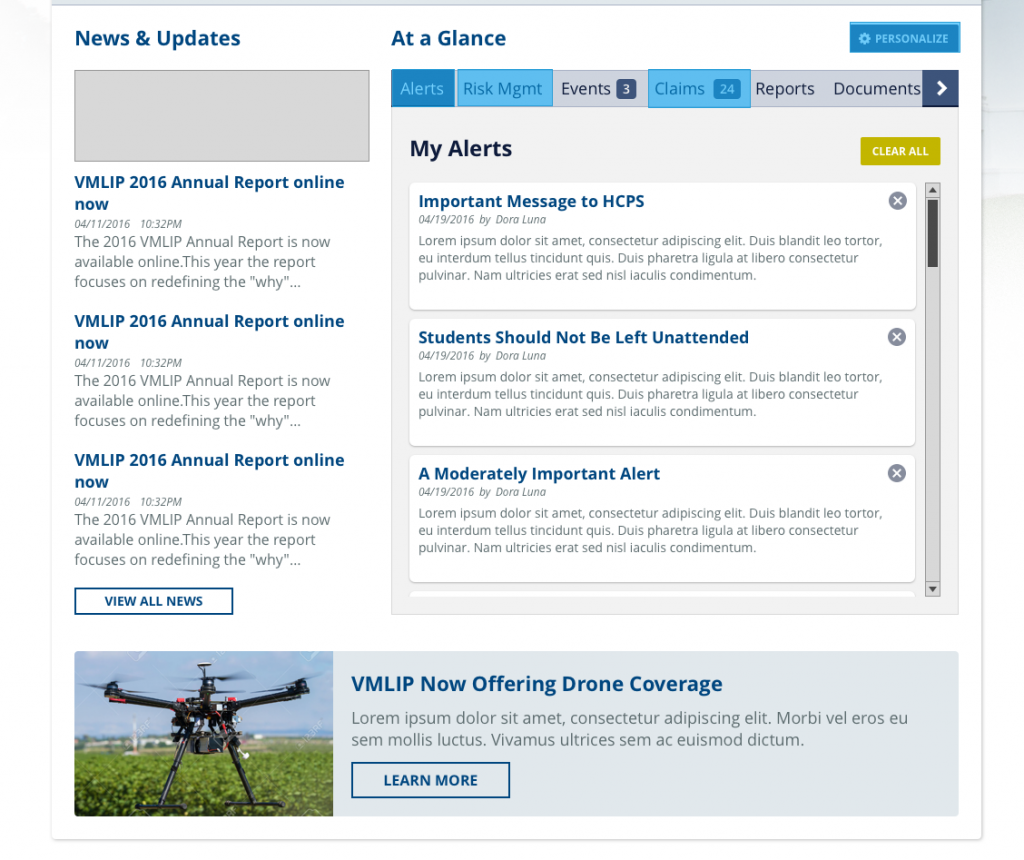Screen dimensions: 1024x860
Task: Click the drone photo thumbnail
Action: click(204, 733)
